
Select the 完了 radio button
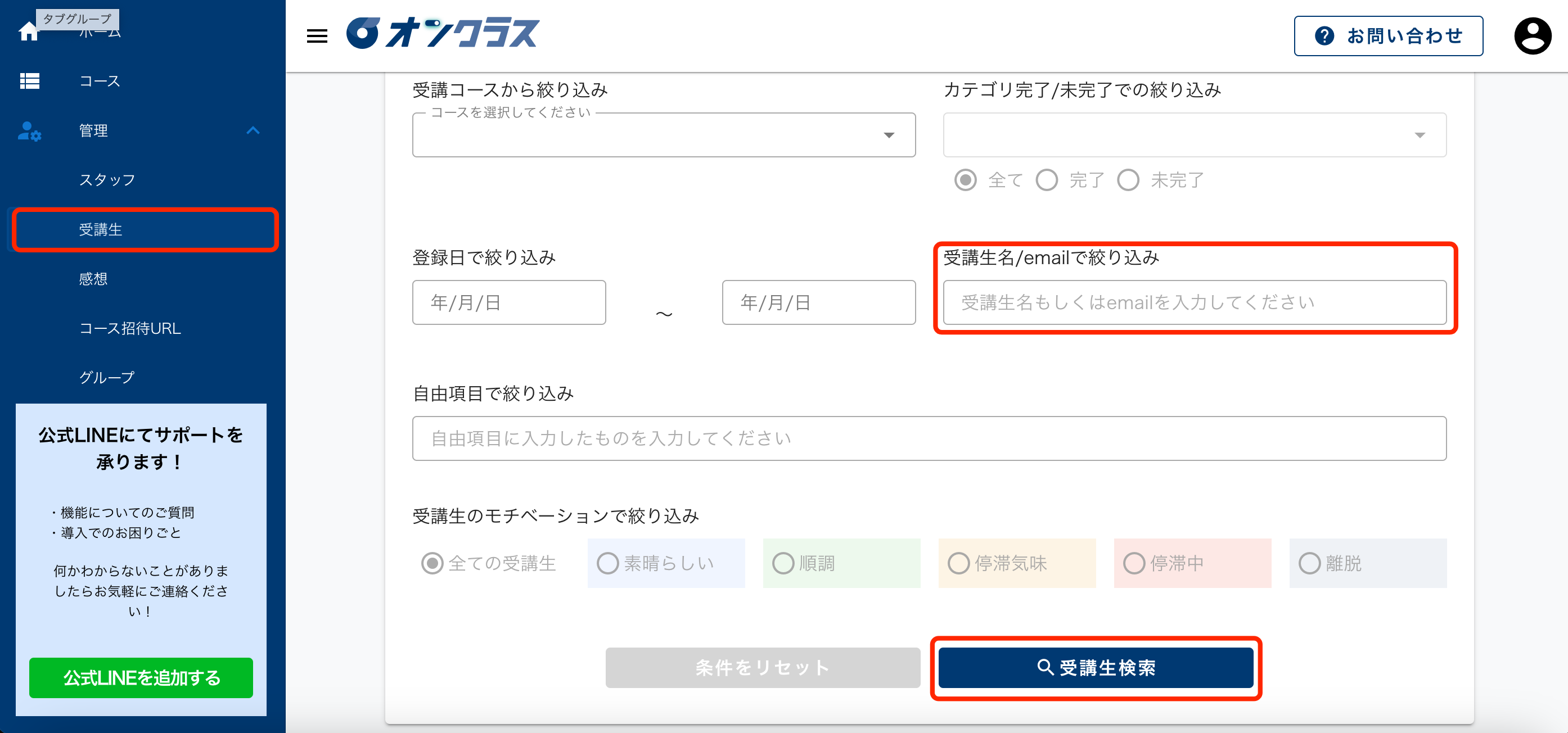[1046, 180]
